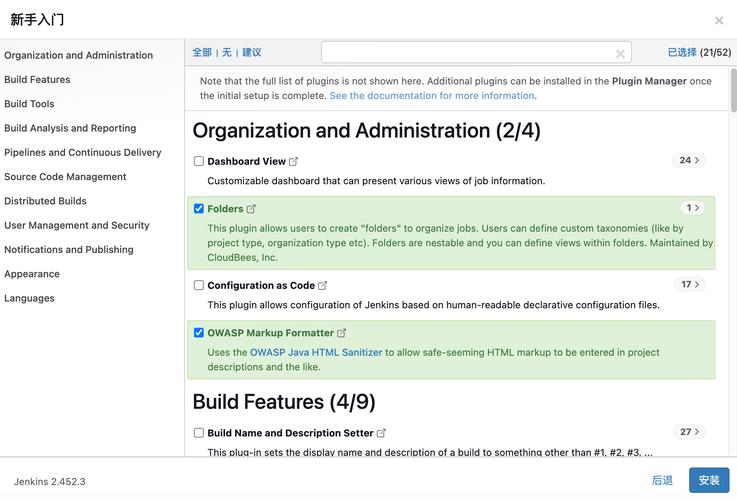Go to Source Code Management category
The width and height of the screenshot is (737, 500).
click(x=65, y=177)
